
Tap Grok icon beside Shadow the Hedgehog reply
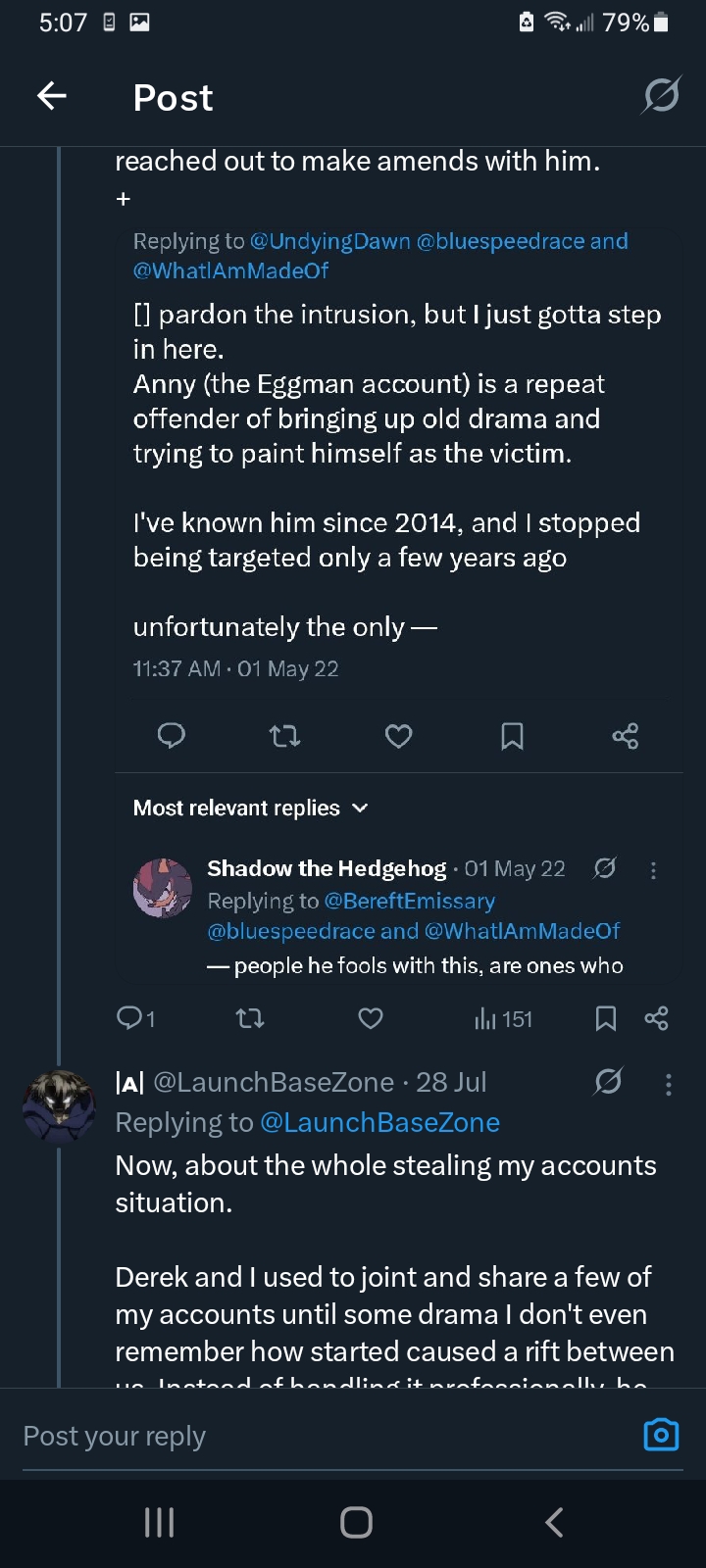point(605,868)
